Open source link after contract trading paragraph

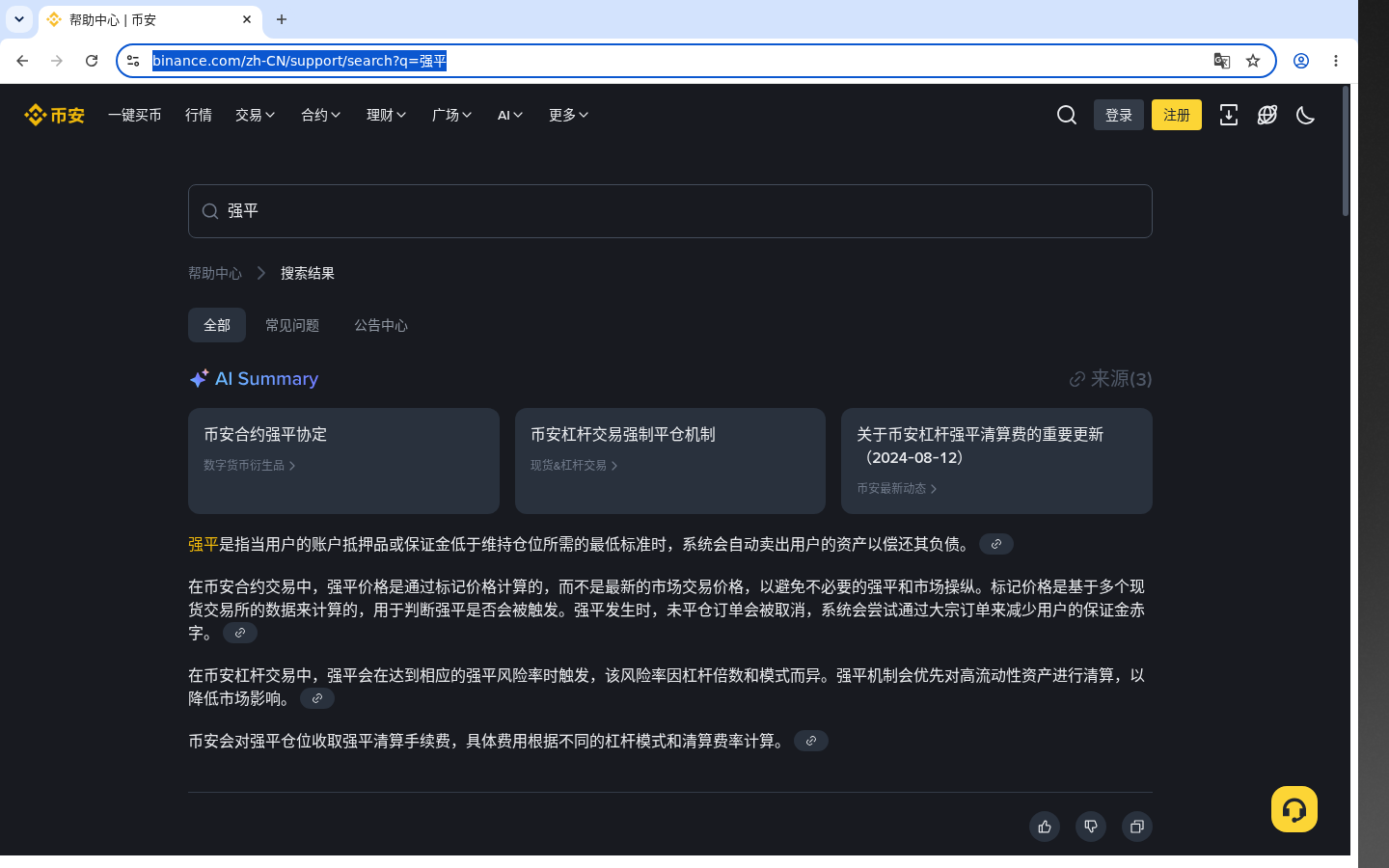[240, 633]
